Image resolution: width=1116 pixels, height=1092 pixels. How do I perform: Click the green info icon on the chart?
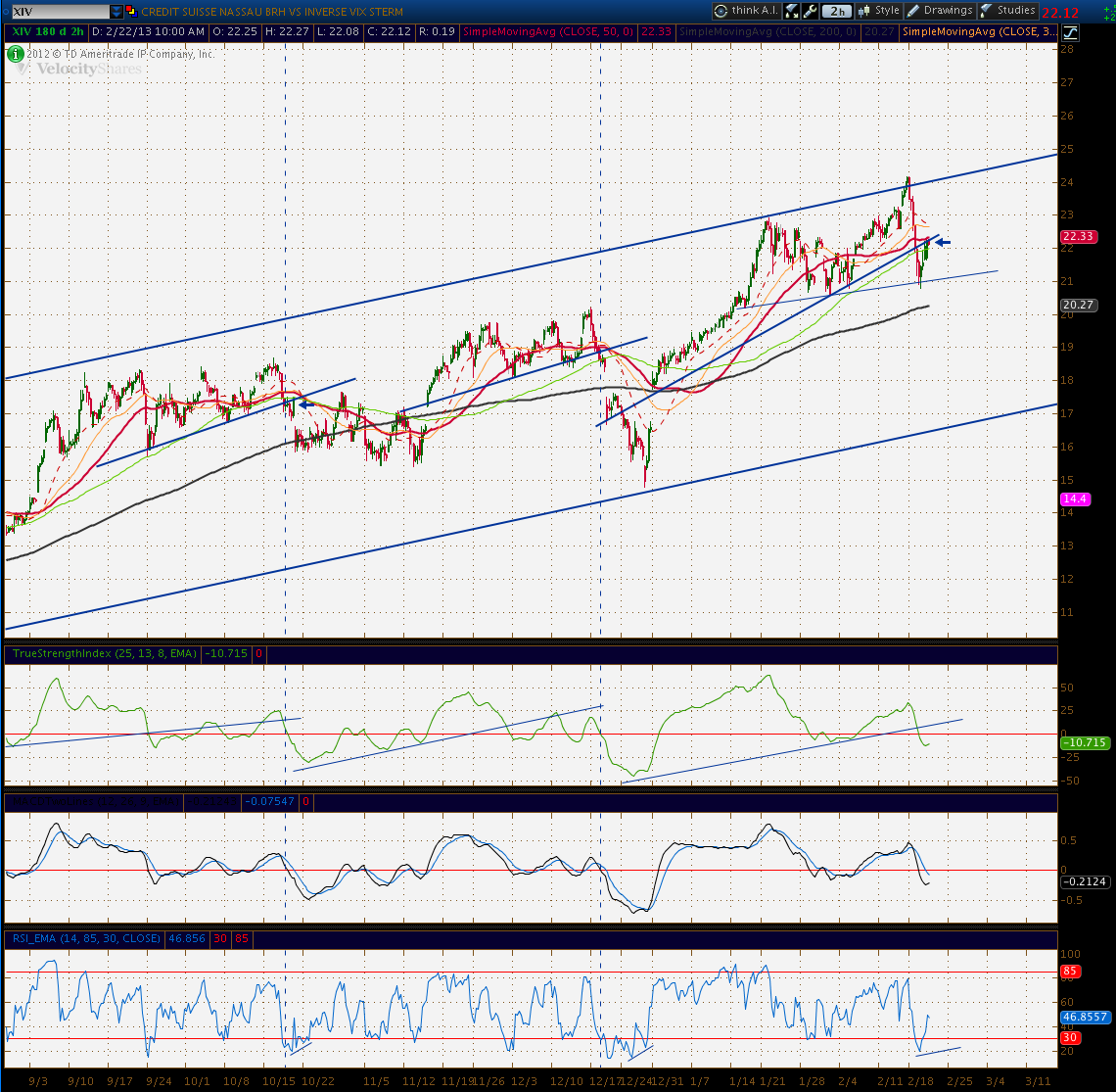tap(15, 54)
